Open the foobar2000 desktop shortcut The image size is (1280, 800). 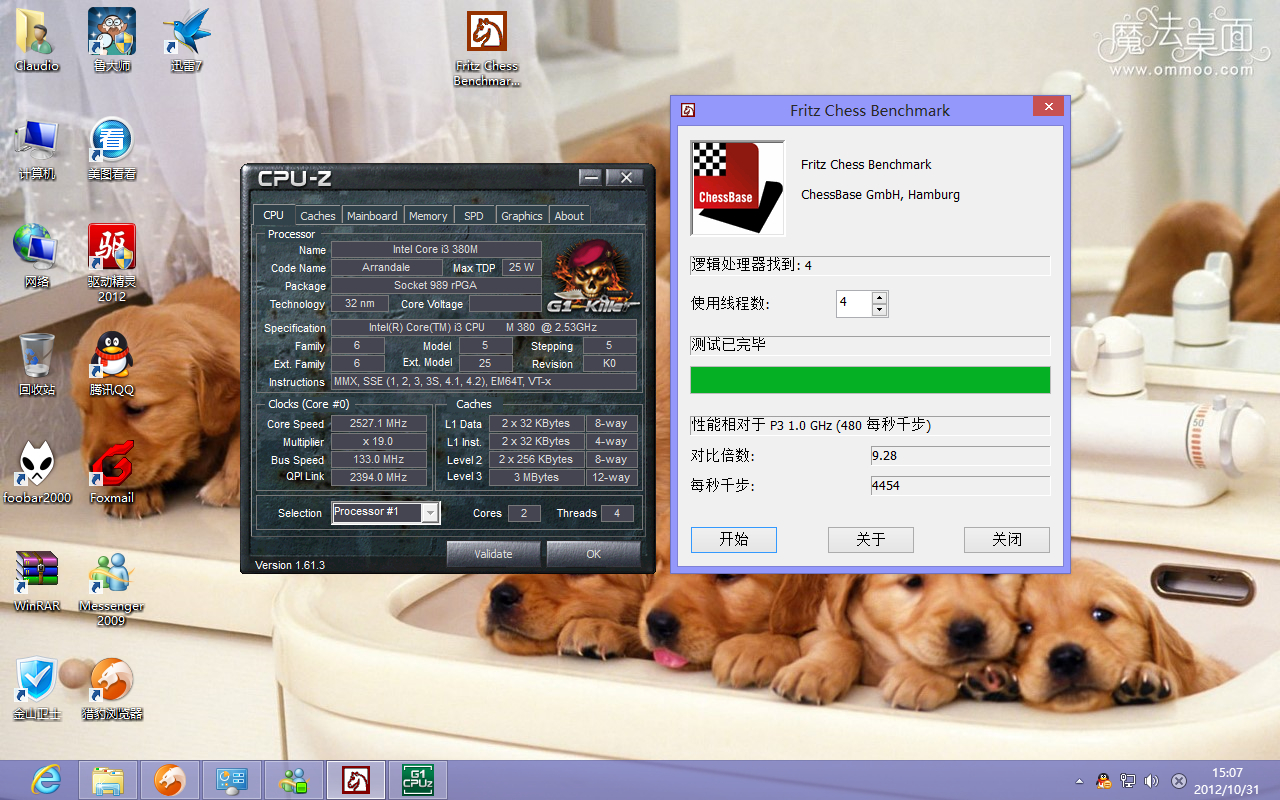tap(37, 472)
